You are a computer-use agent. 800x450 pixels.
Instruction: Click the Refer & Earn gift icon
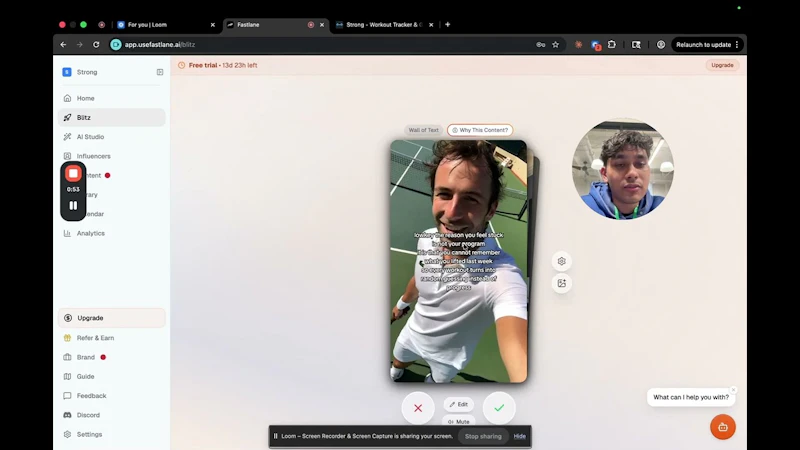coord(67,338)
